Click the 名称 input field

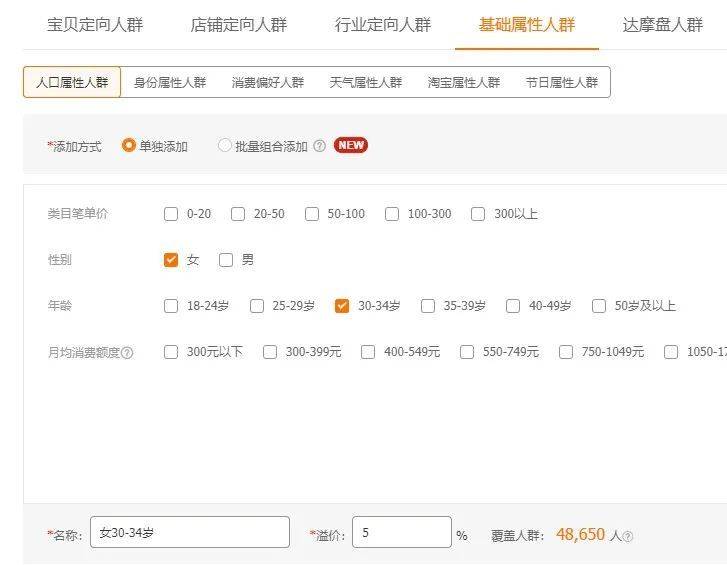190,533
